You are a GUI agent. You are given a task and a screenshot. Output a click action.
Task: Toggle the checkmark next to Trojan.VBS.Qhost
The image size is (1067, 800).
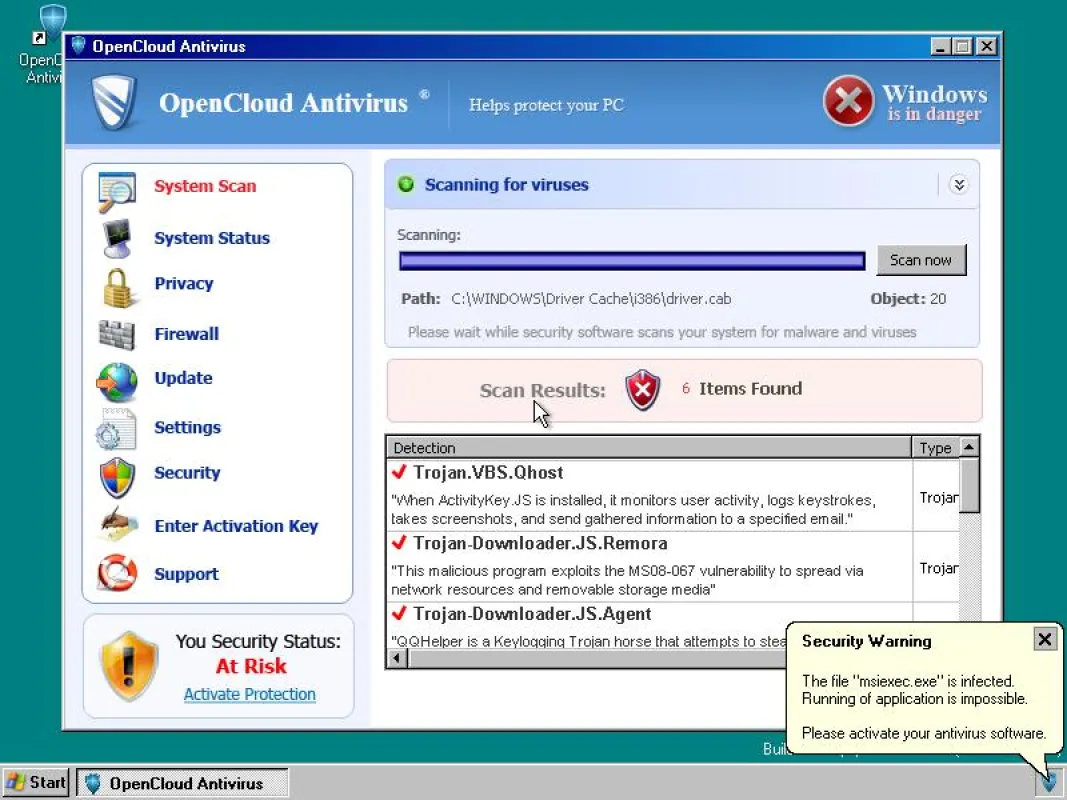click(x=399, y=471)
